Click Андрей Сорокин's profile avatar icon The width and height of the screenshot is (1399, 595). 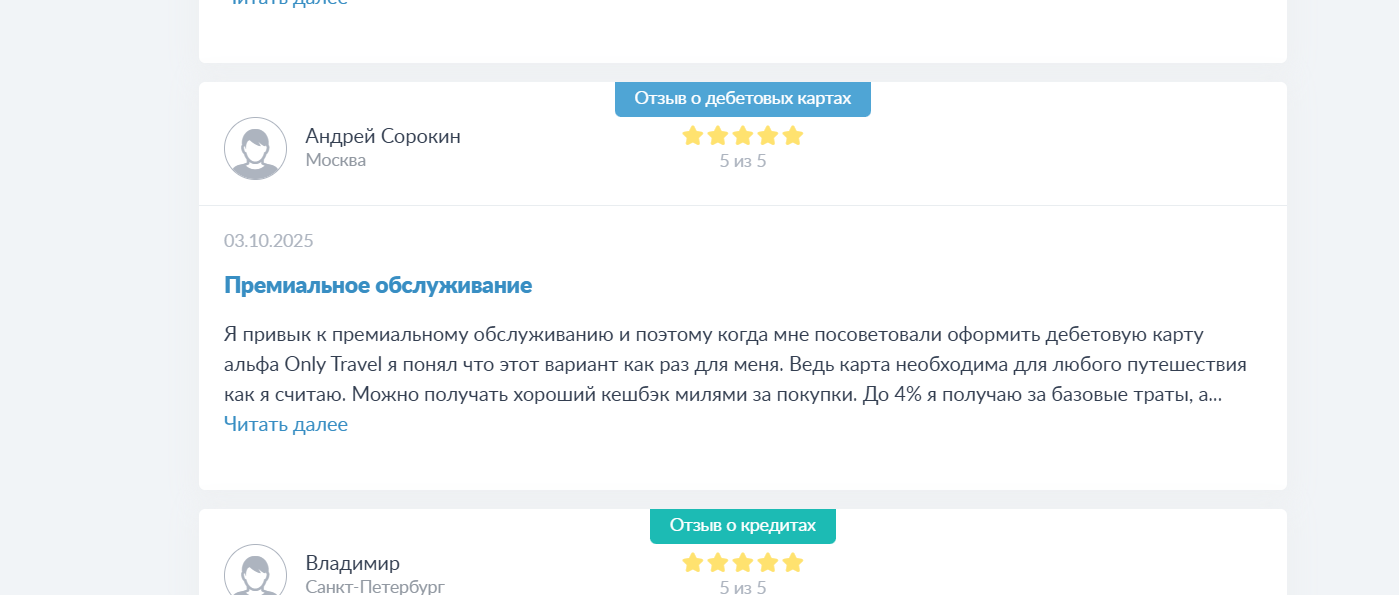(x=255, y=148)
